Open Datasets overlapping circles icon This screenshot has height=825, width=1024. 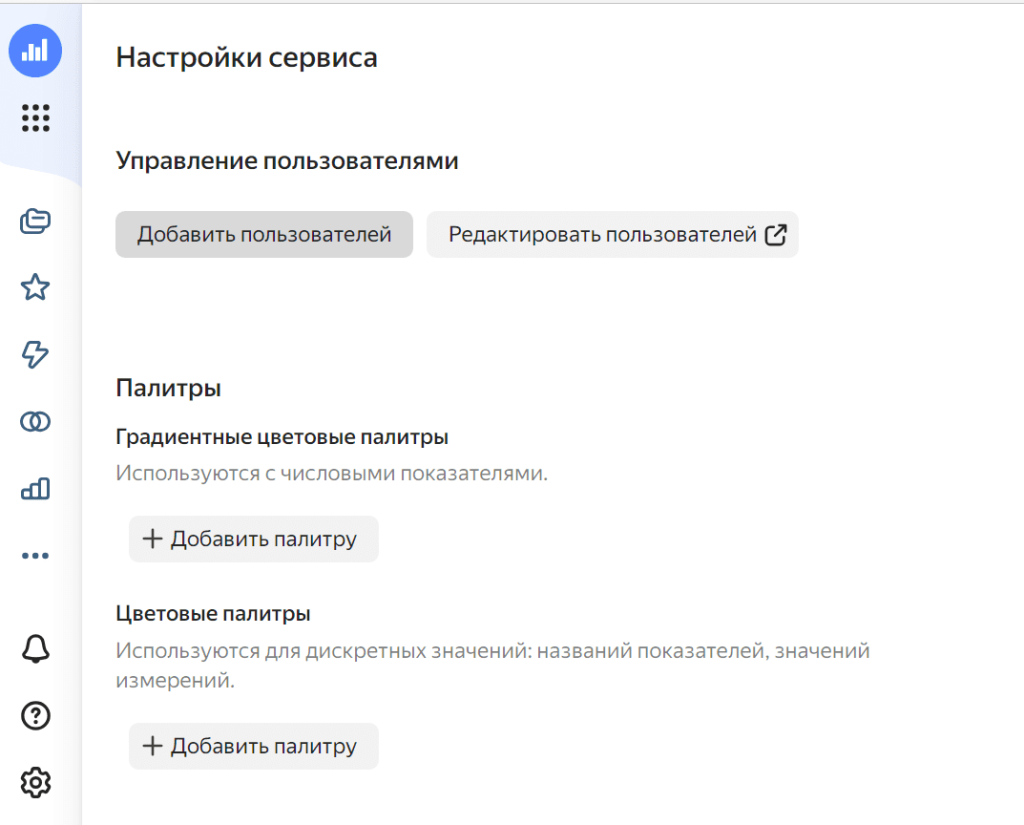(35, 422)
